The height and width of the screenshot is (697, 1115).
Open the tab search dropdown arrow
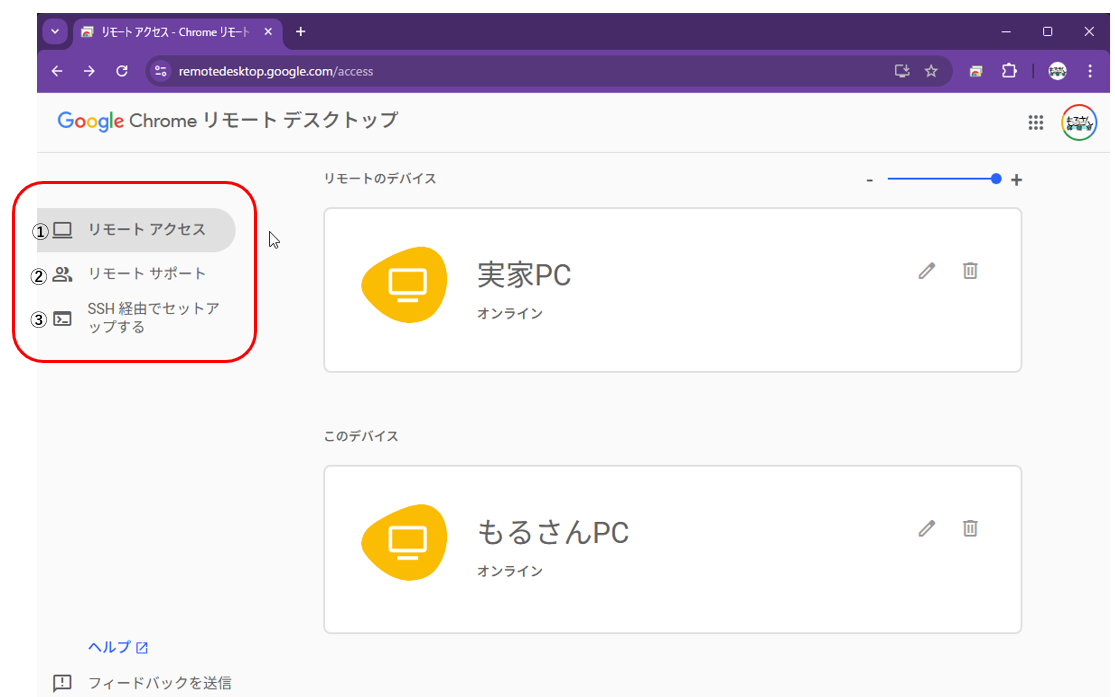(x=55, y=32)
